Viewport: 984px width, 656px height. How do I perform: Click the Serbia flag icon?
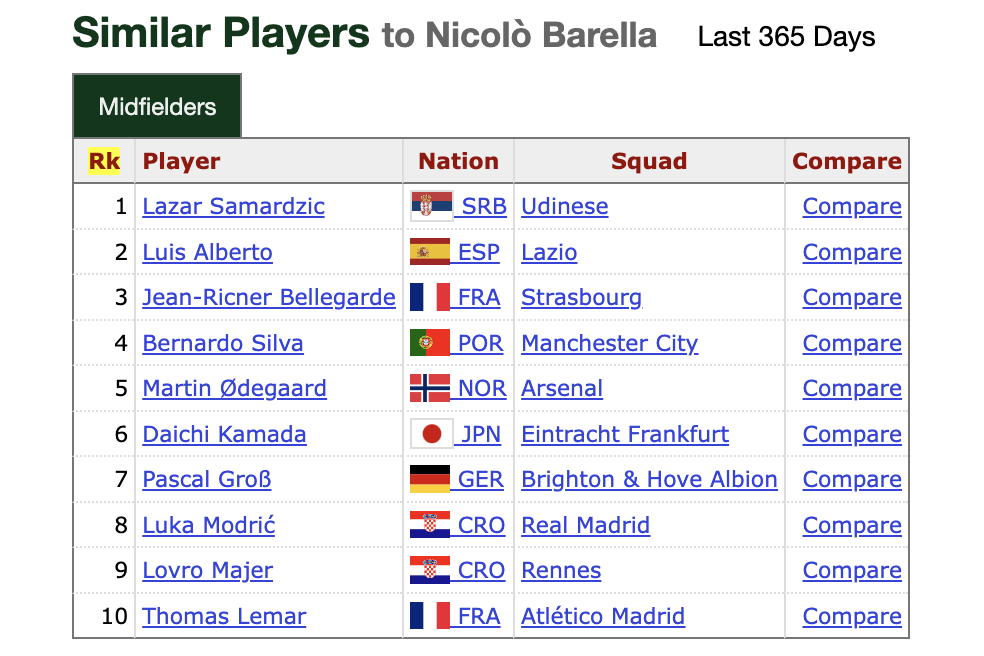tap(431, 206)
